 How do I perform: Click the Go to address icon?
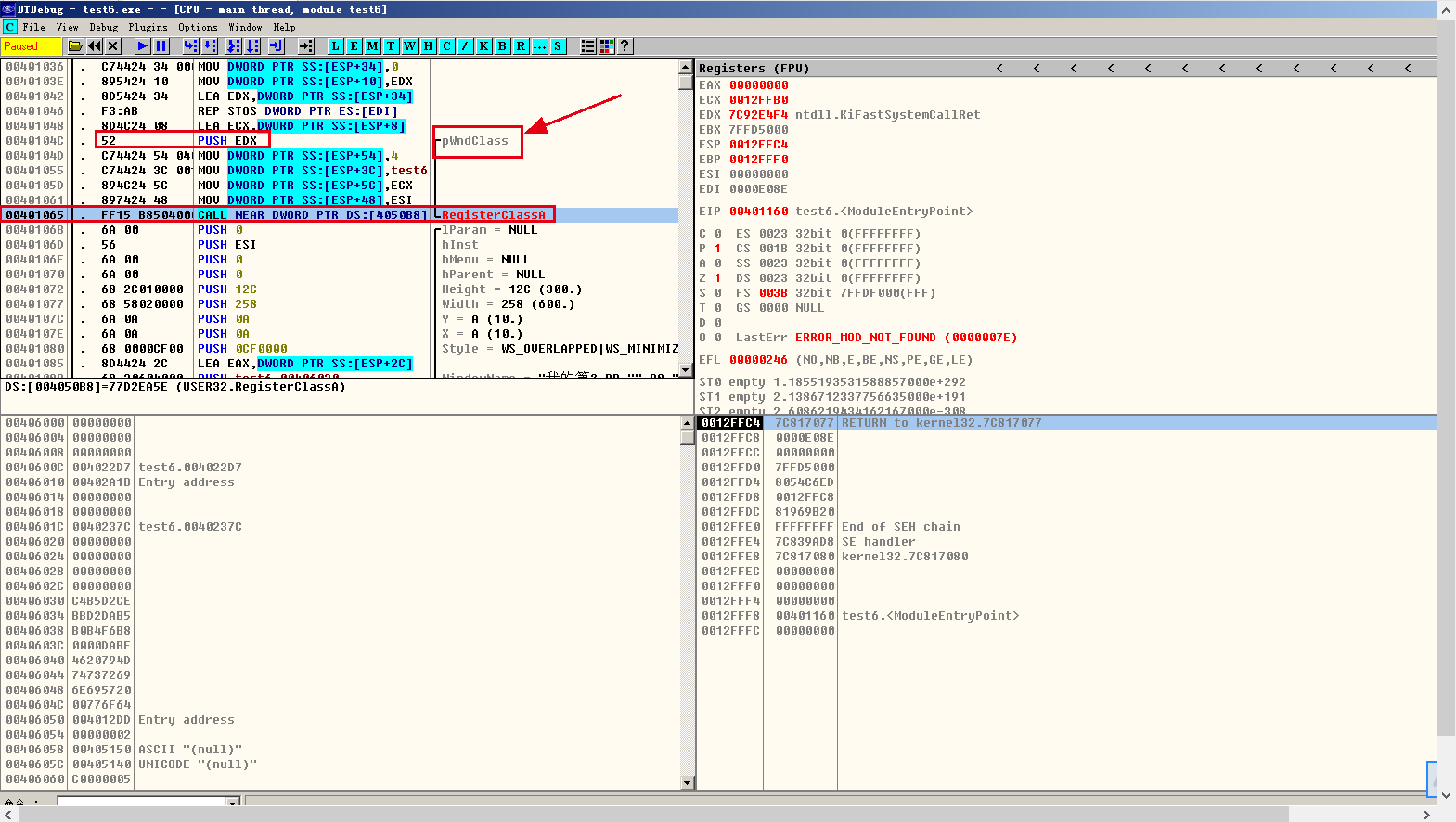pyautogui.click(x=305, y=45)
